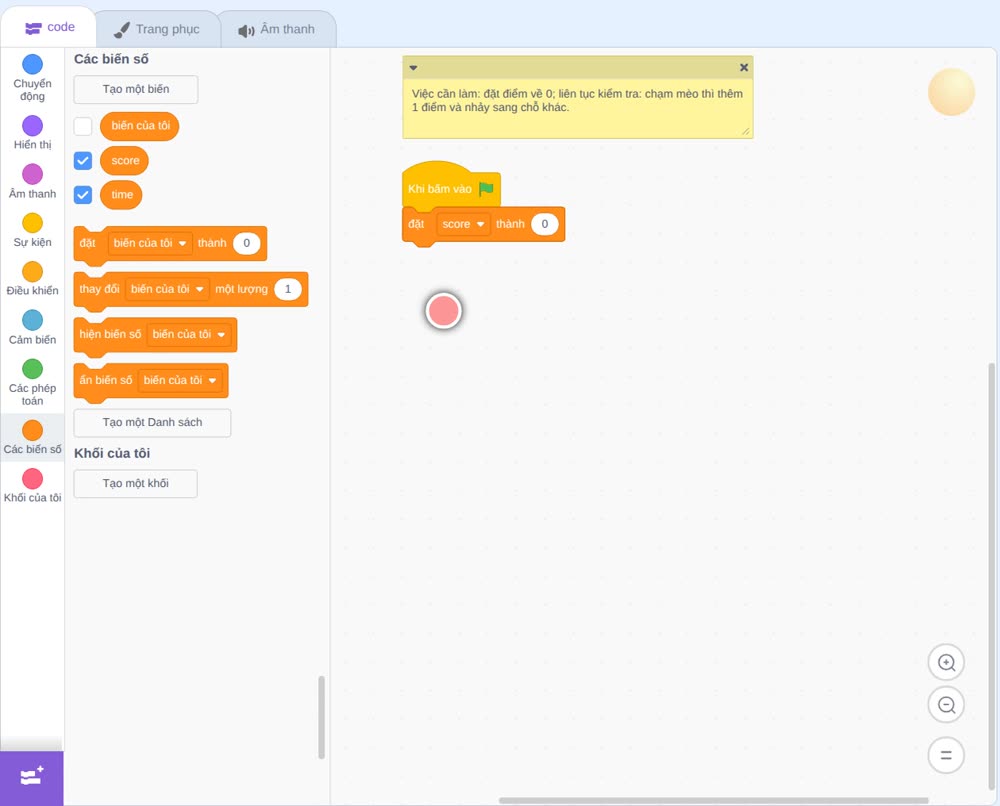
Task: Click the 'time' variable reporter block
Action: [x=121, y=194]
